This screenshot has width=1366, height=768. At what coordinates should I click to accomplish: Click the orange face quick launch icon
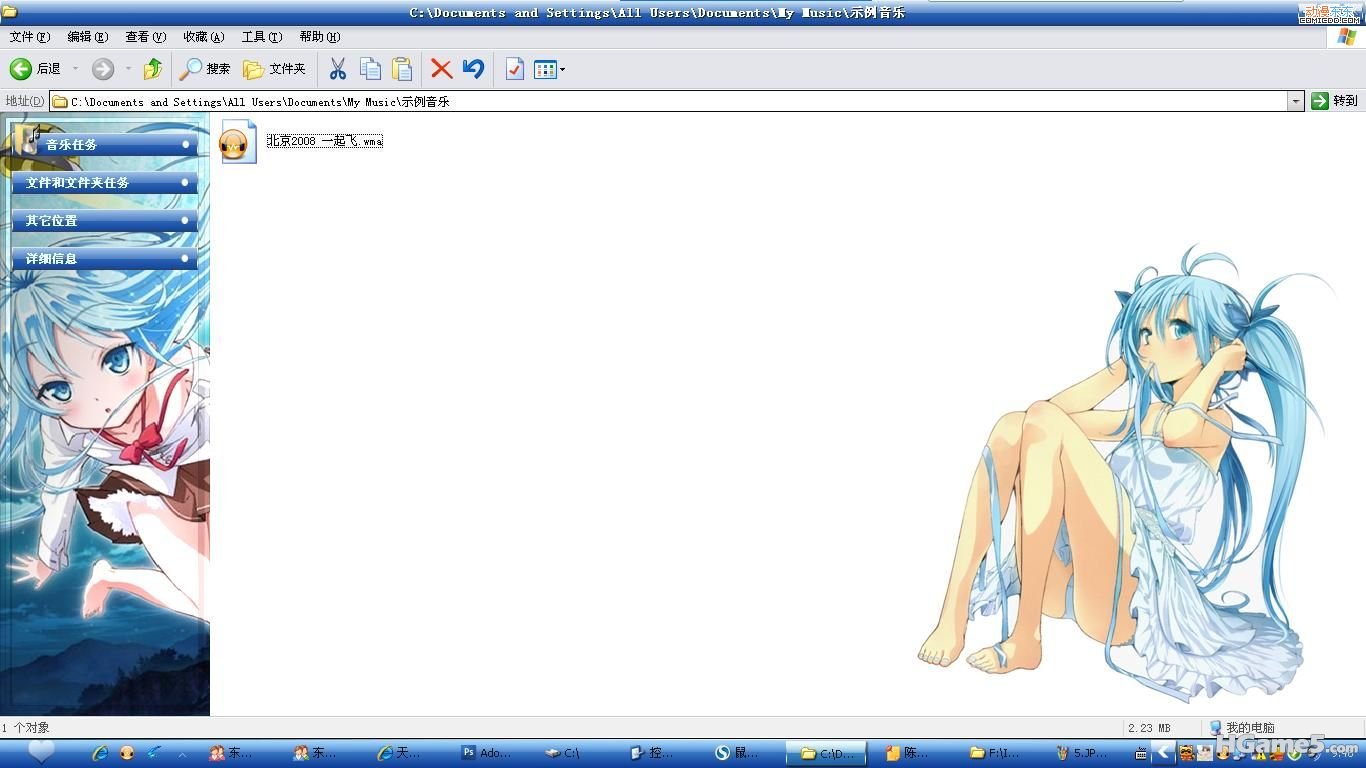(x=127, y=753)
